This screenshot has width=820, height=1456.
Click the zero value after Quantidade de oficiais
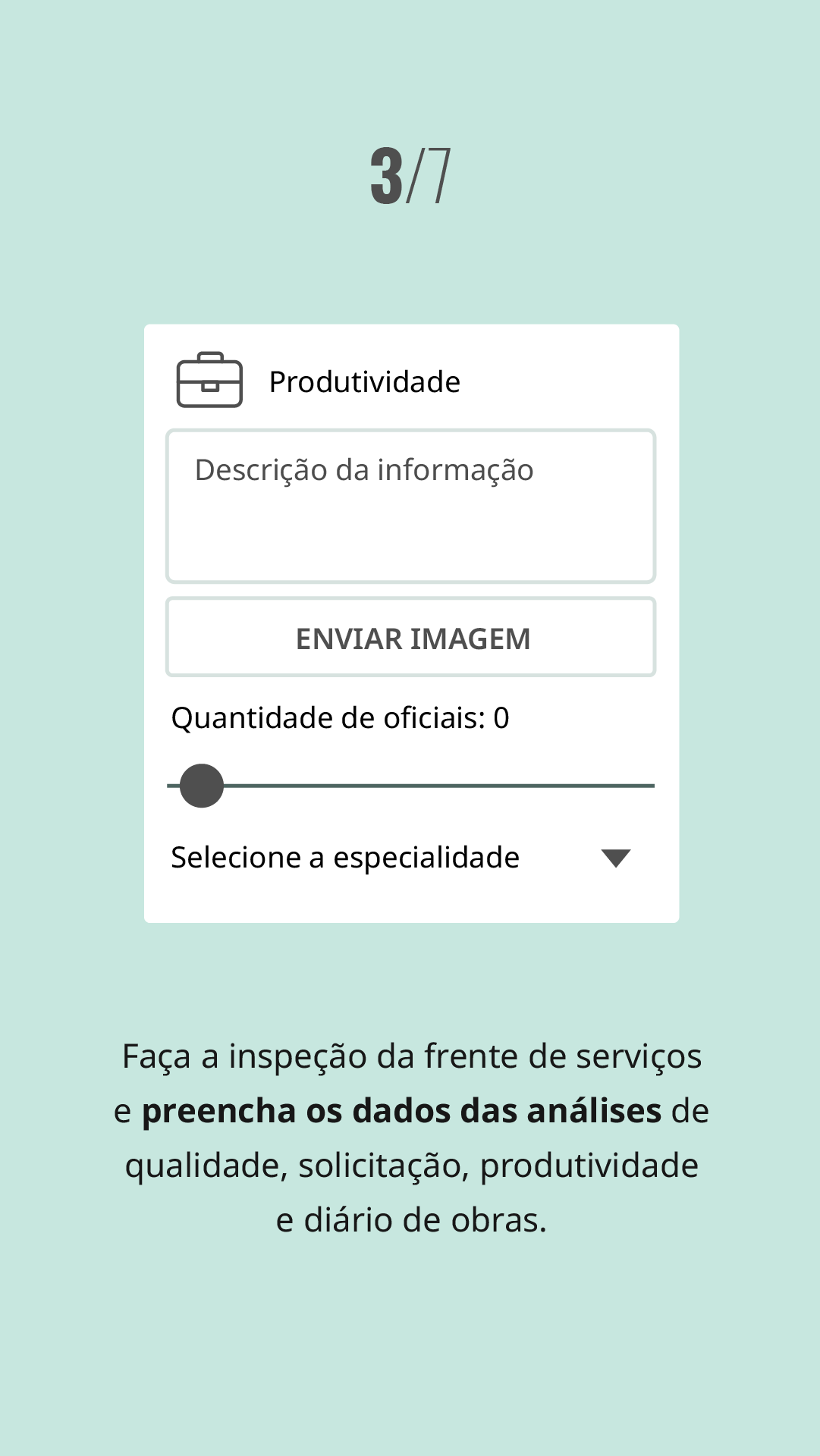click(x=501, y=718)
